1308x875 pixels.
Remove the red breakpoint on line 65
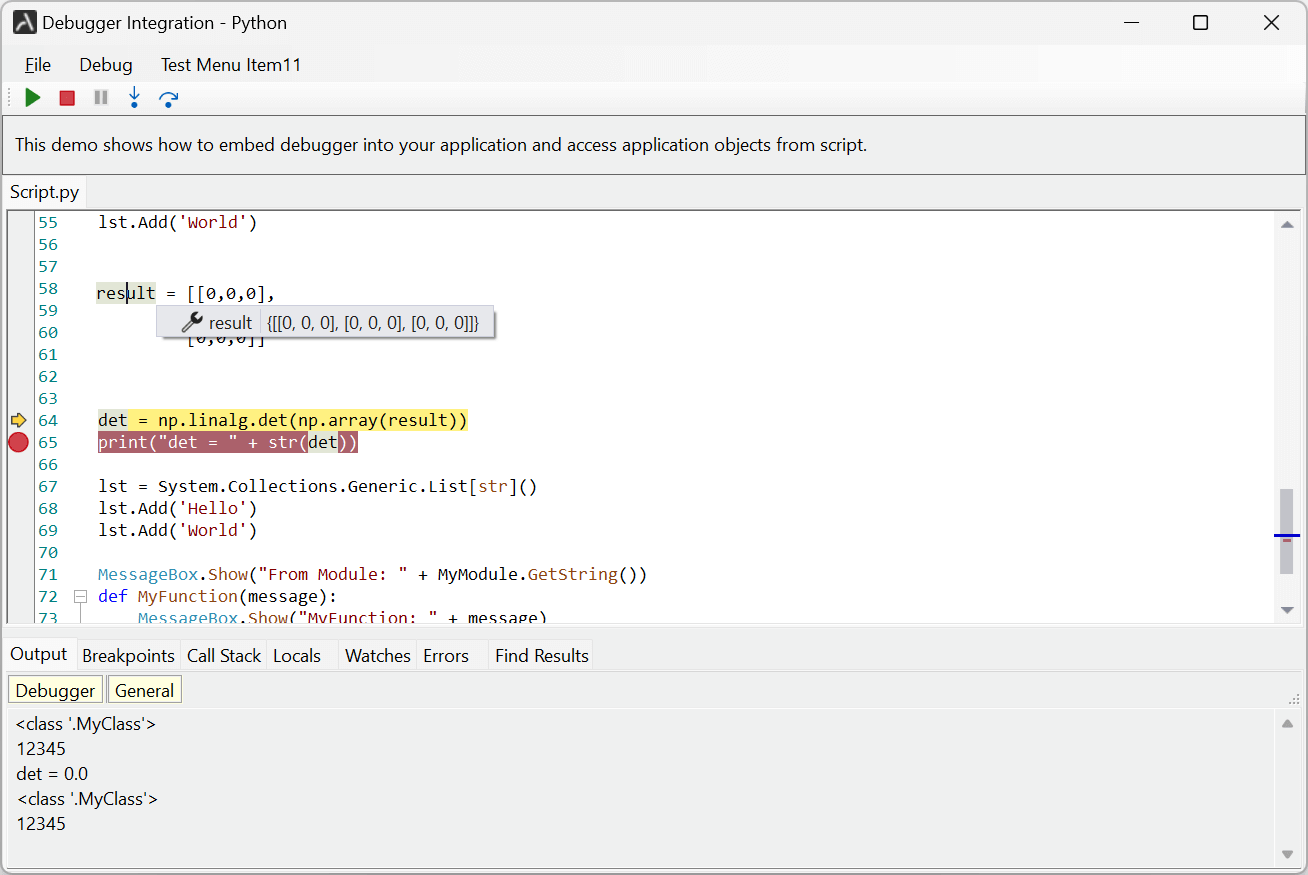click(x=18, y=442)
